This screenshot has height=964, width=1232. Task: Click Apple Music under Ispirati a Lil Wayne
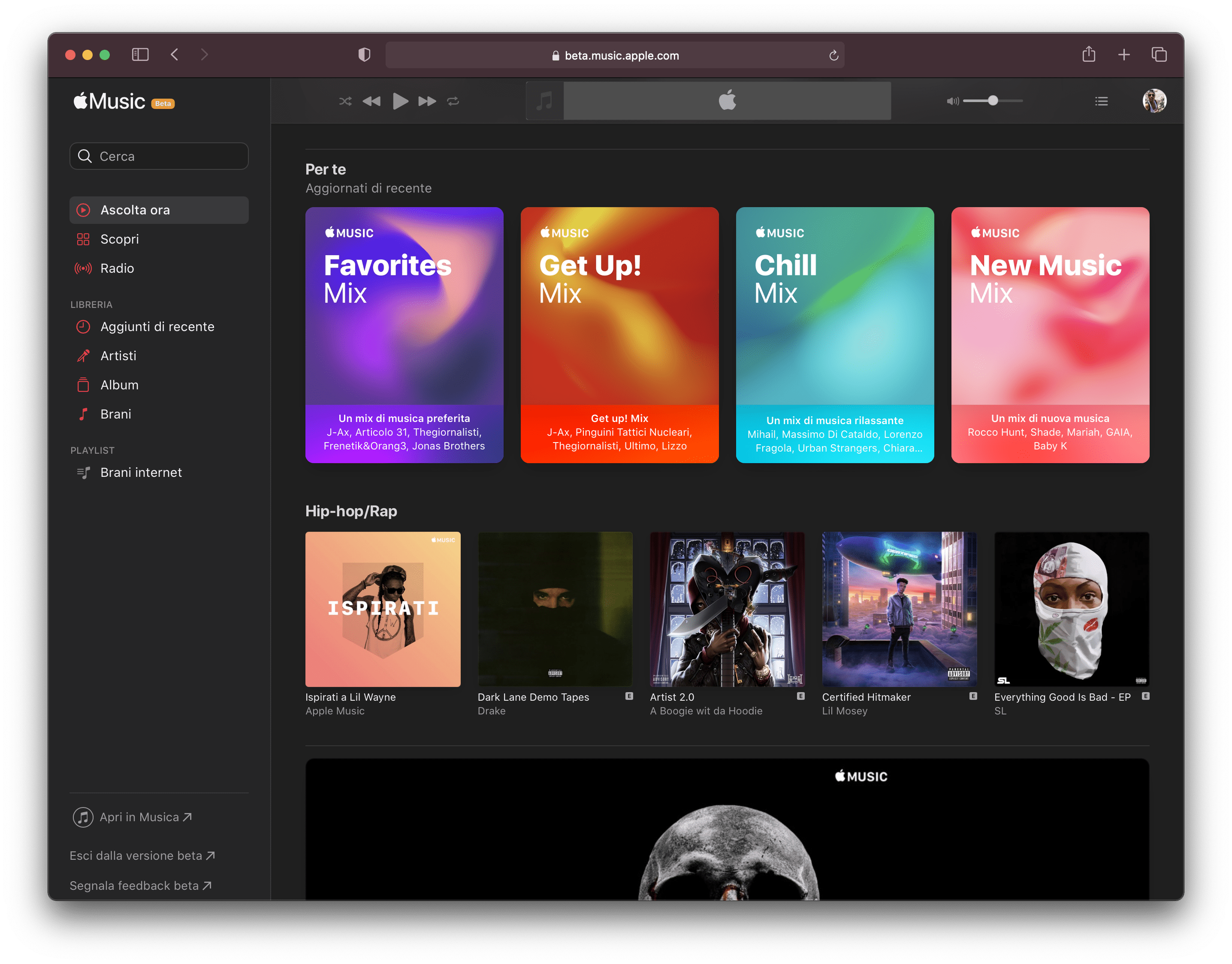[335, 711]
